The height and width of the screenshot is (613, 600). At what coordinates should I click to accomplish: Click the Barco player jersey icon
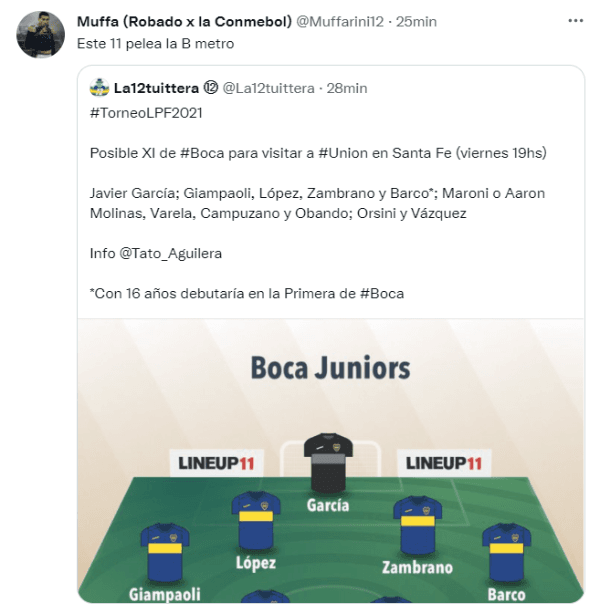click(x=506, y=552)
